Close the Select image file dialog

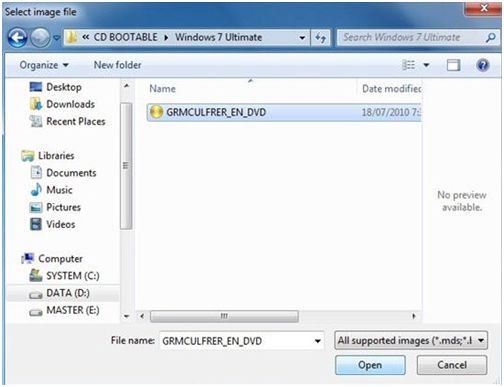click(x=483, y=8)
